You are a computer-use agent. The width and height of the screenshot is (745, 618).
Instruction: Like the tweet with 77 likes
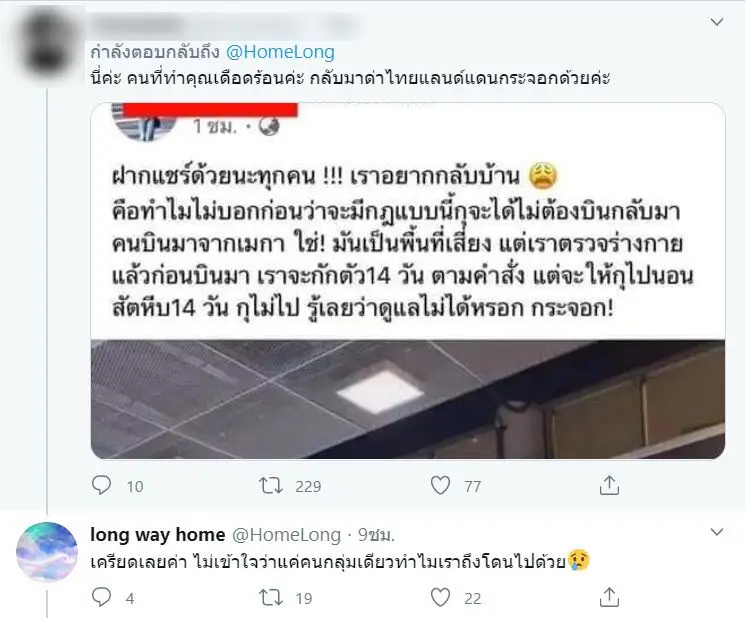(x=440, y=485)
